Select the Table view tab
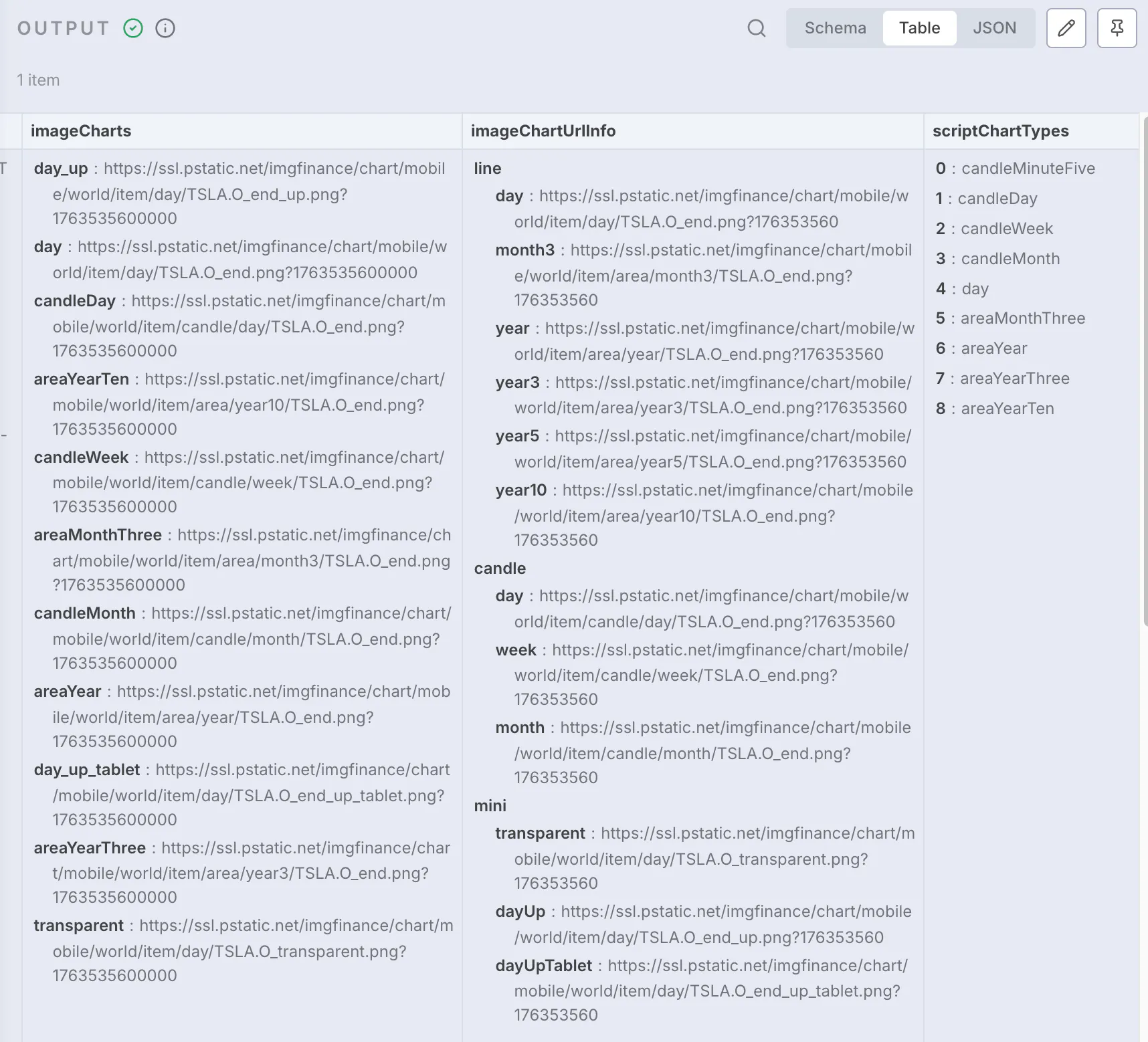The height and width of the screenshot is (1042, 1148). pos(919,28)
